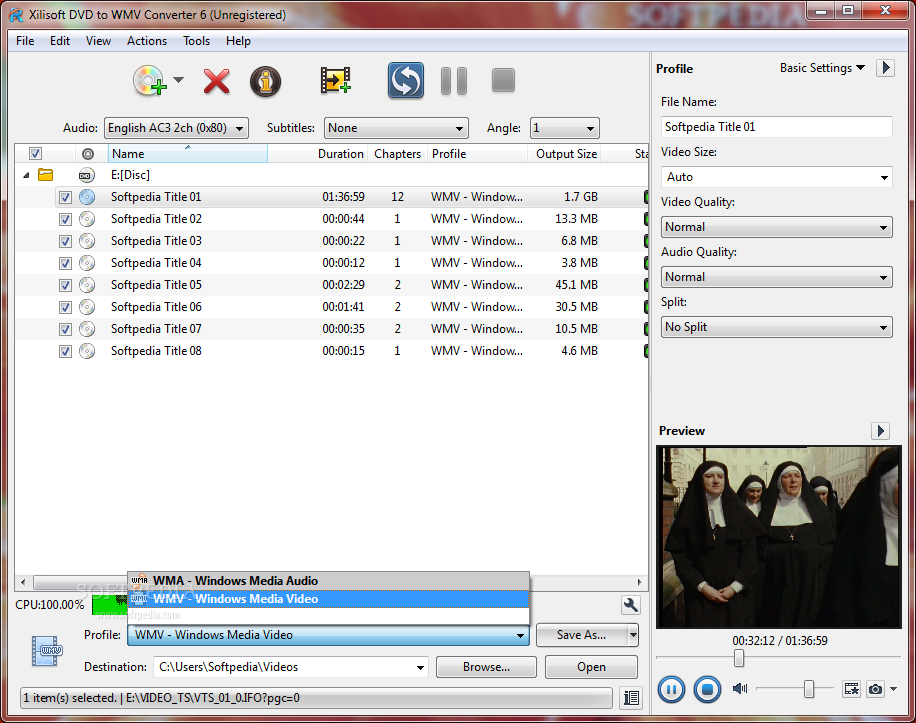Image resolution: width=916 pixels, height=723 pixels.
Task: Click the pause conversion toolbar icon
Action: pyautogui.click(x=454, y=81)
